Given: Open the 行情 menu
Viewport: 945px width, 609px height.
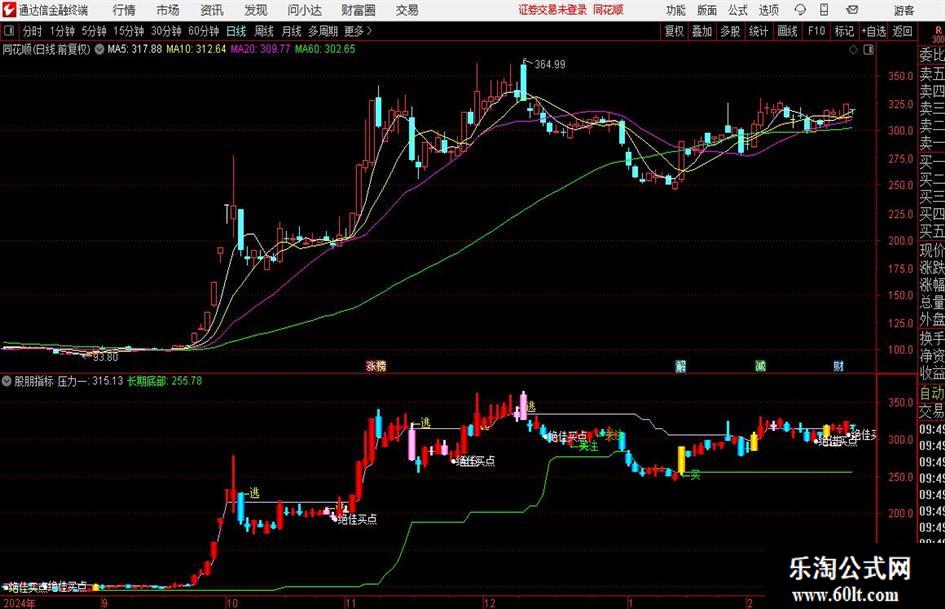Looking at the screenshot, I should pos(124,10).
